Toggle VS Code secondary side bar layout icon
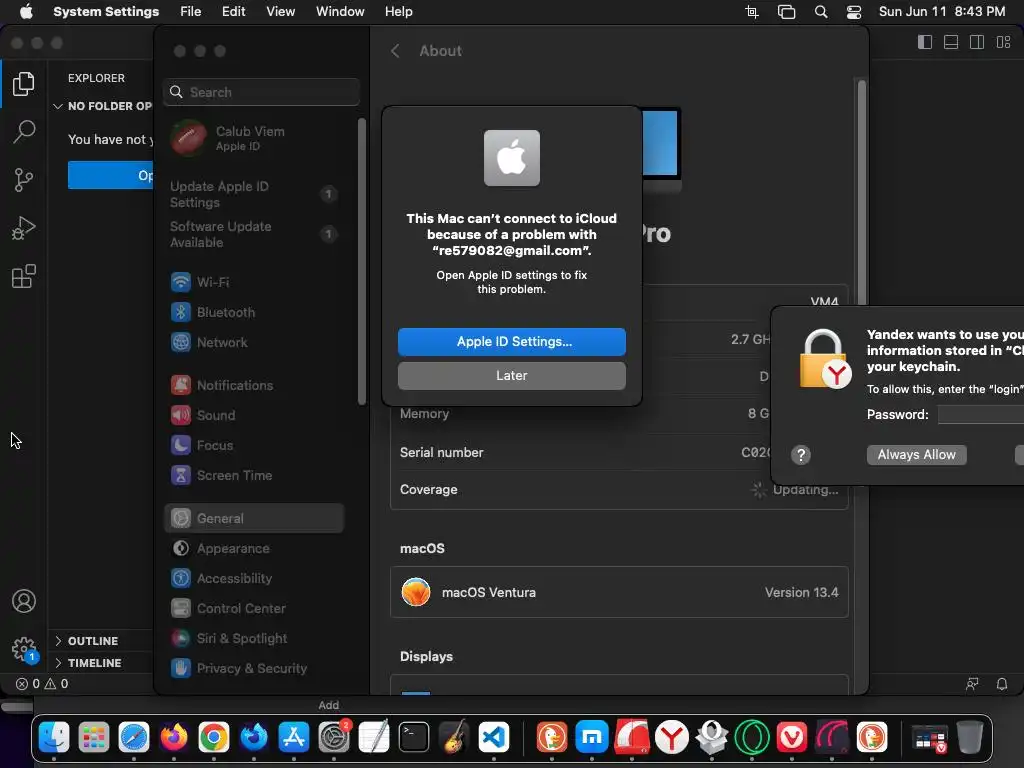 click(977, 42)
